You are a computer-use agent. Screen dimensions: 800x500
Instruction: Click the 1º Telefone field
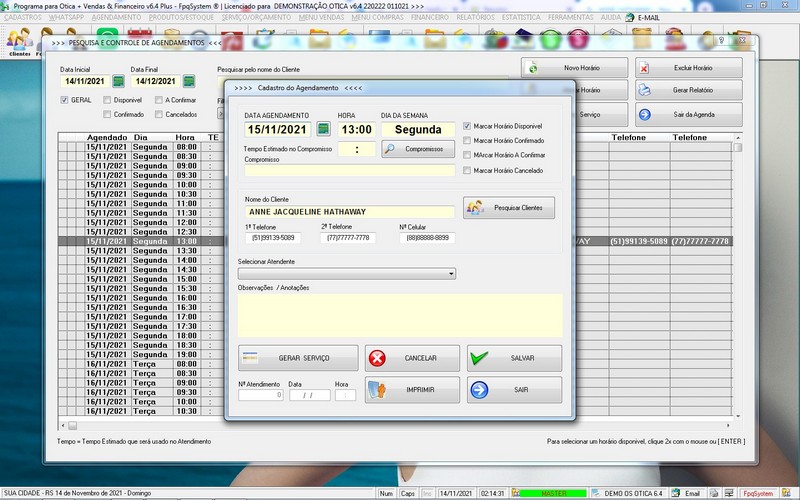273,238
